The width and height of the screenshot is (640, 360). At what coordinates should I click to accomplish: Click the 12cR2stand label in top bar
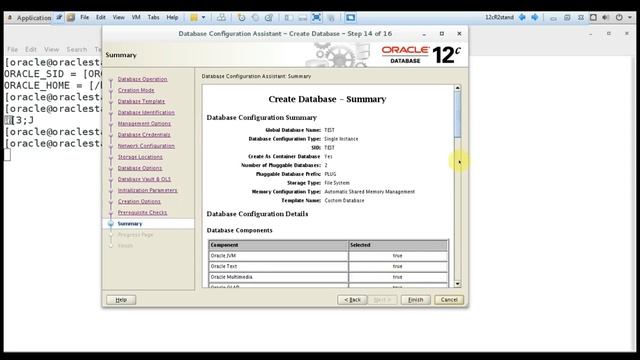click(x=499, y=18)
